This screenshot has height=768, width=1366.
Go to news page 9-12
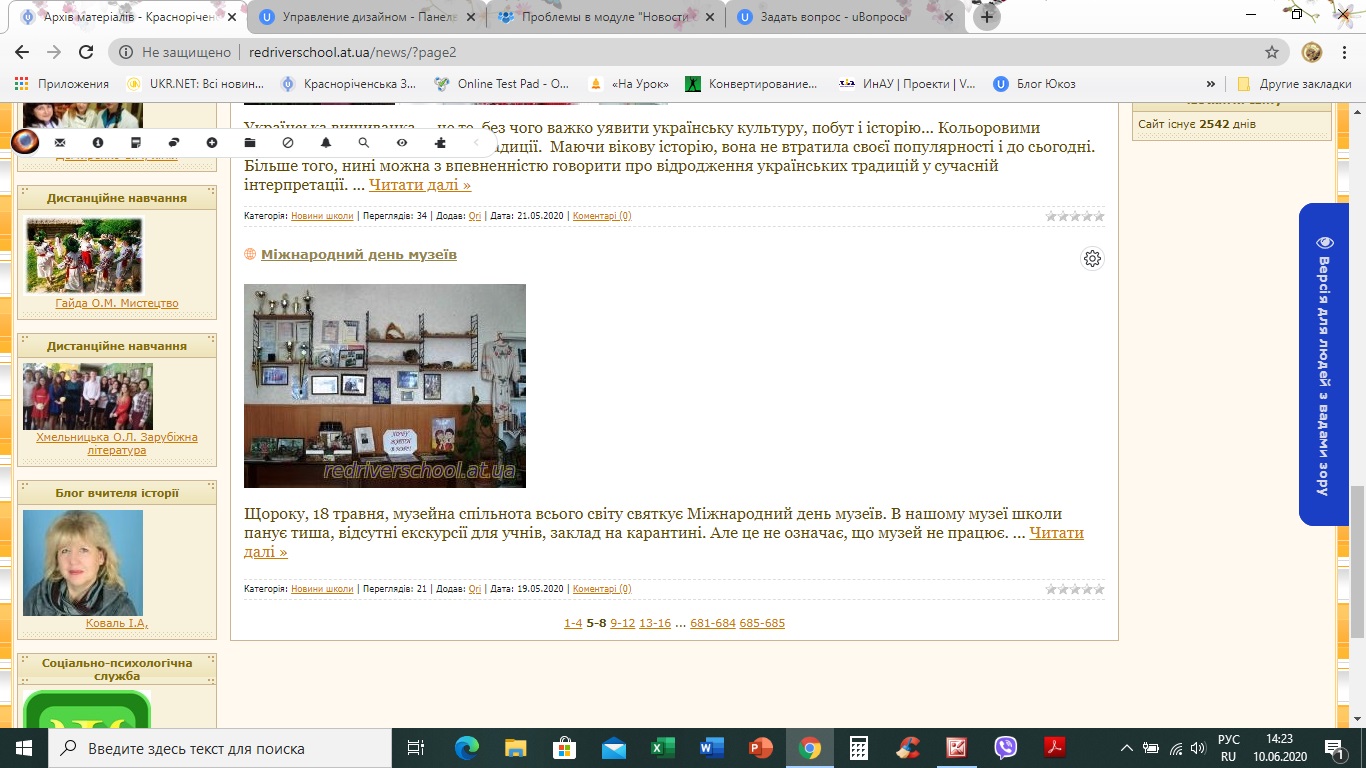point(622,623)
